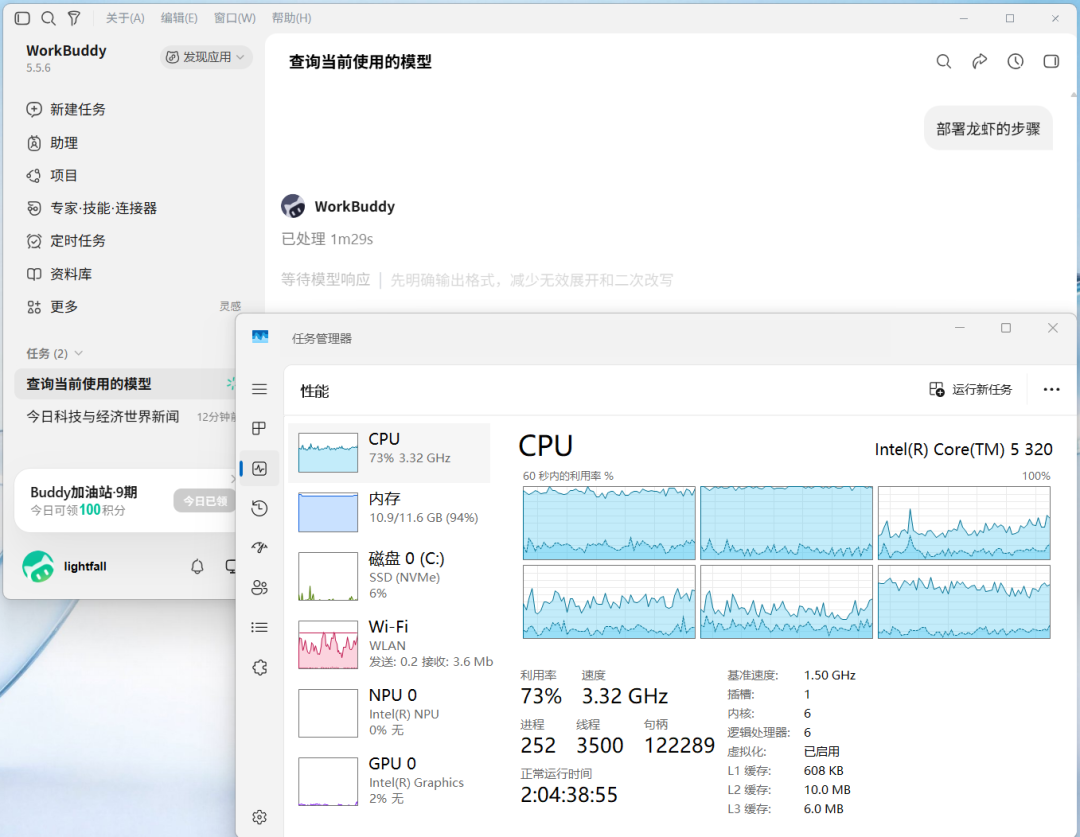Screen dimensions: 1080x837
Task: Select Wi-Fi in performance list
Action: coord(389,644)
